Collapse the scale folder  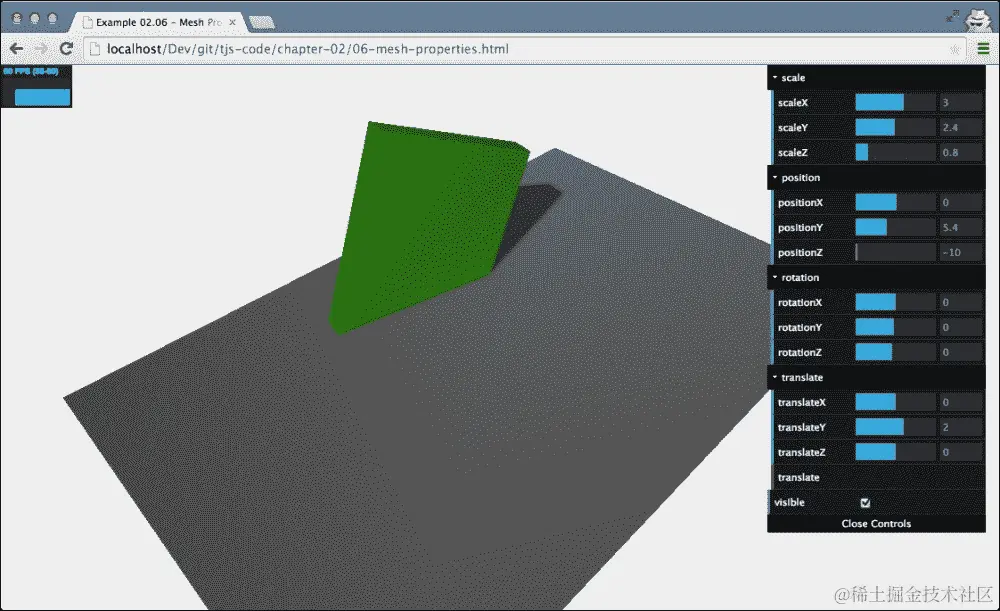876,78
